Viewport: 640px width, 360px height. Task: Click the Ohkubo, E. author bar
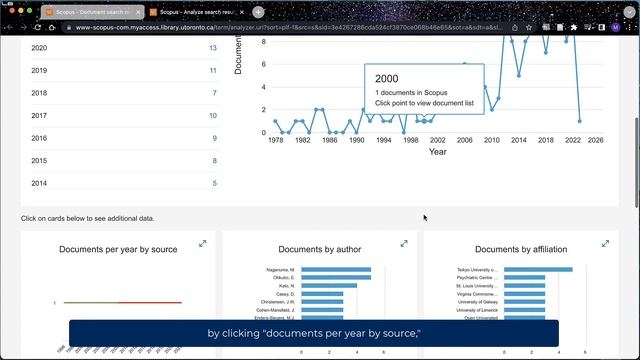pyautogui.click(x=336, y=278)
